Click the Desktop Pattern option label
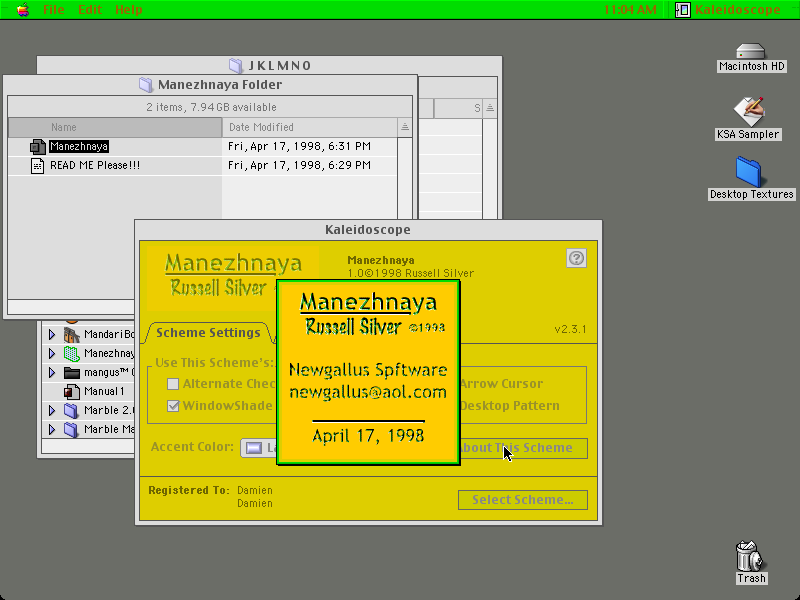The image size is (800, 600). pyautogui.click(x=510, y=406)
